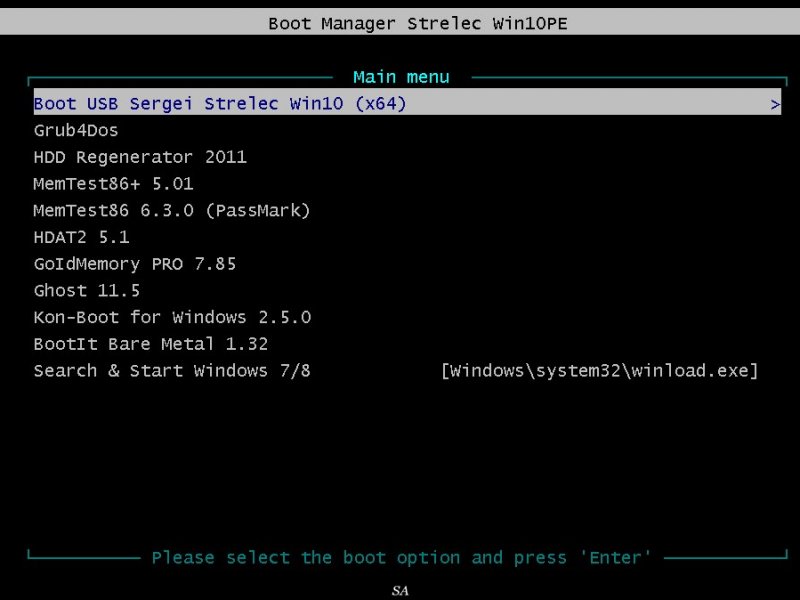The width and height of the screenshot is (800, 600).
Task: Expand submenu arrow on Boot USB entry
Action: (x=775, y=105)
